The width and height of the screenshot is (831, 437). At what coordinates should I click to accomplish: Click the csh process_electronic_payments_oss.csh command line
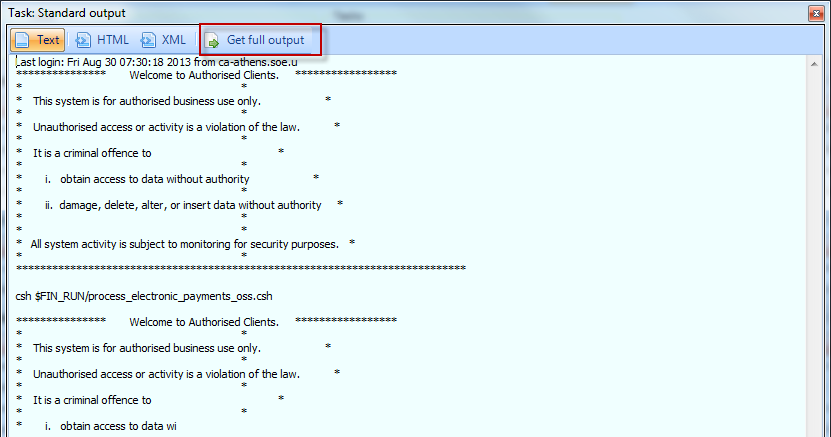[145, 296]
